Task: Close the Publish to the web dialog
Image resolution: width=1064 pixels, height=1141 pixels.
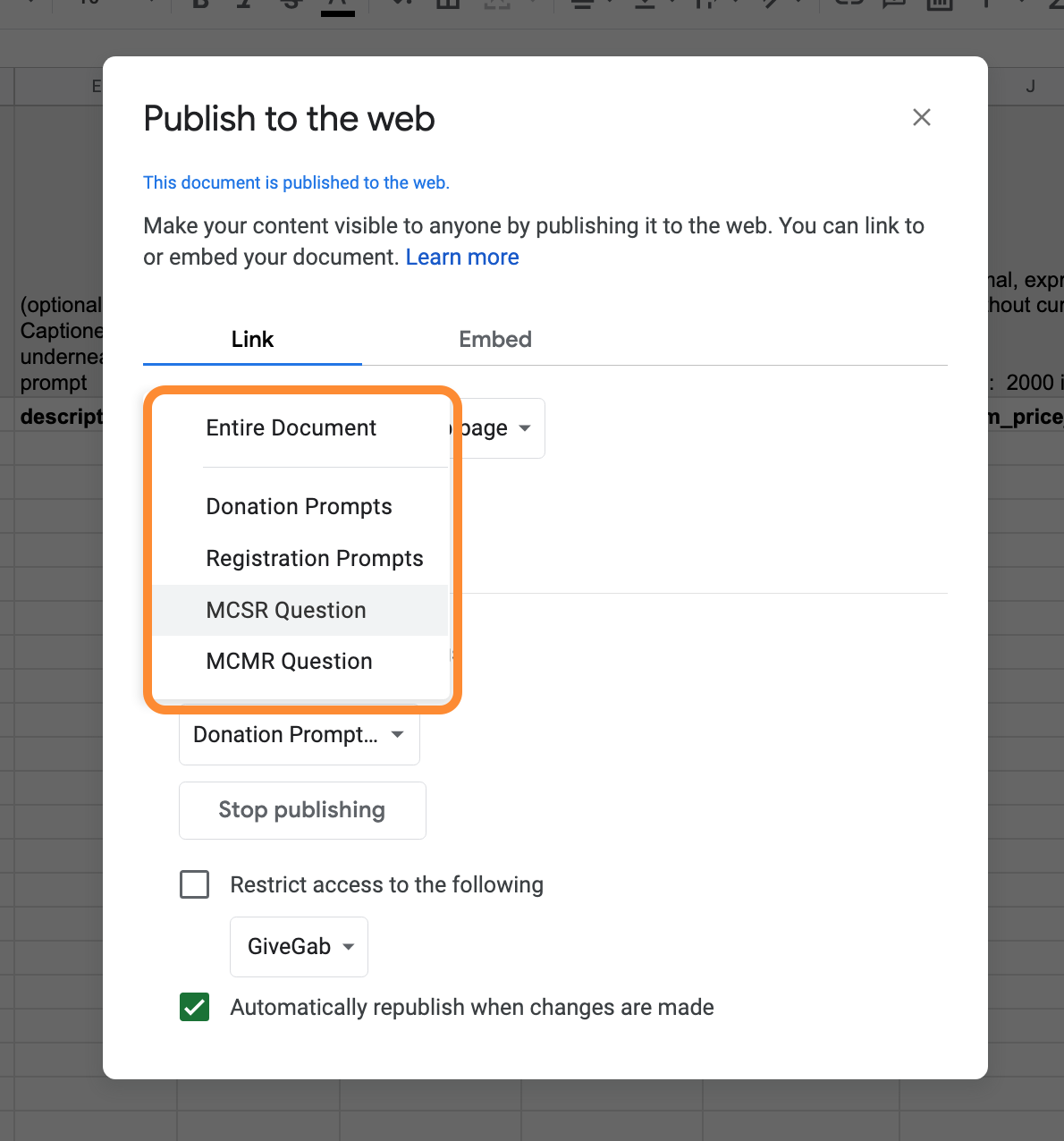Action: [x=922, y=117]
